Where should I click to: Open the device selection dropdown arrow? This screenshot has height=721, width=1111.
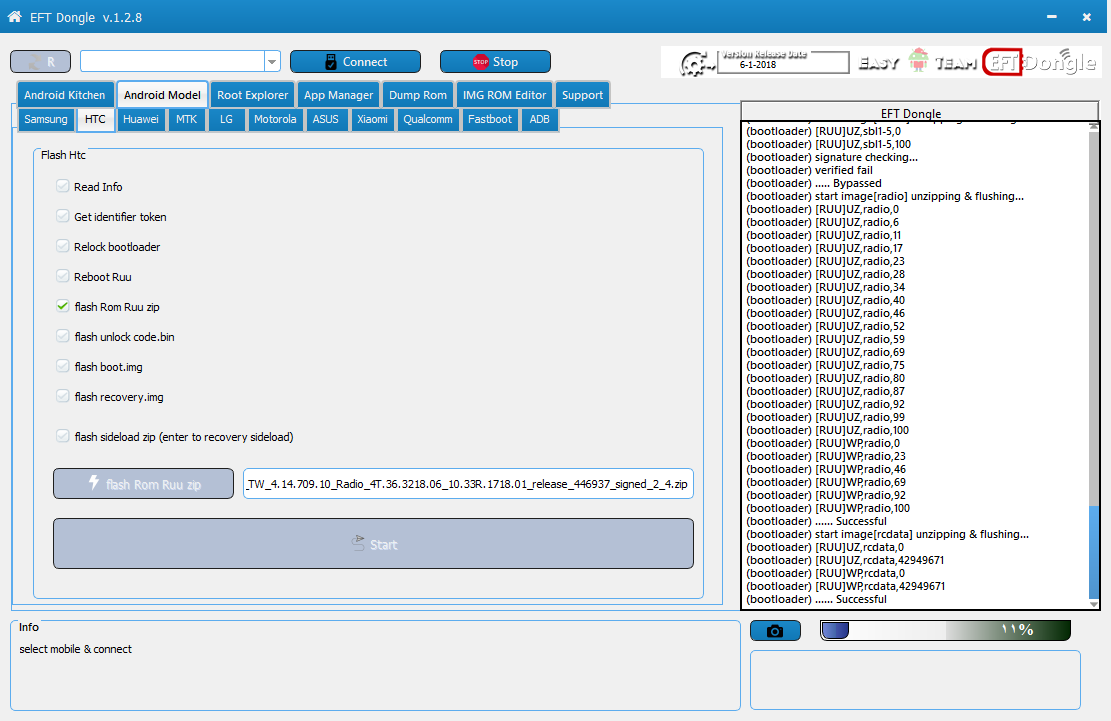(272, 62)
